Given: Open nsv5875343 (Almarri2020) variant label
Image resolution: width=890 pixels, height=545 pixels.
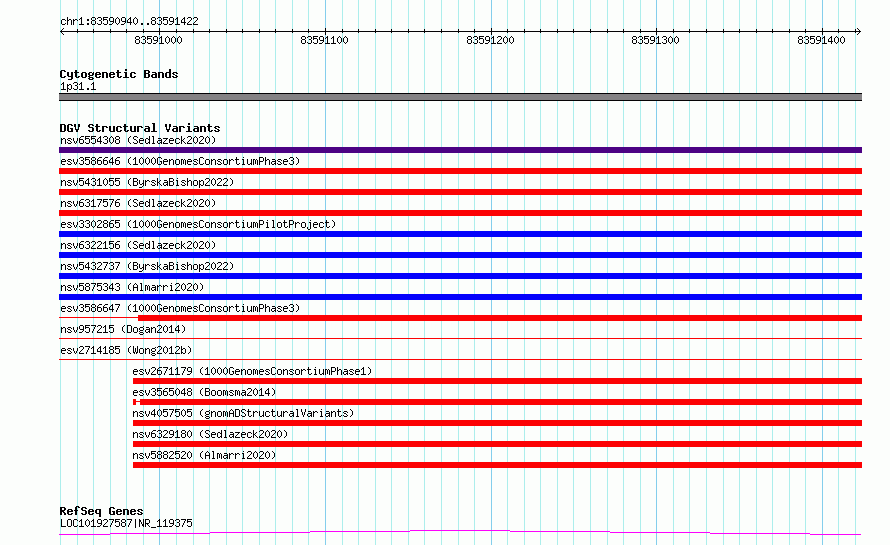Looking at the screenshot, I should [x=132, y=287].
